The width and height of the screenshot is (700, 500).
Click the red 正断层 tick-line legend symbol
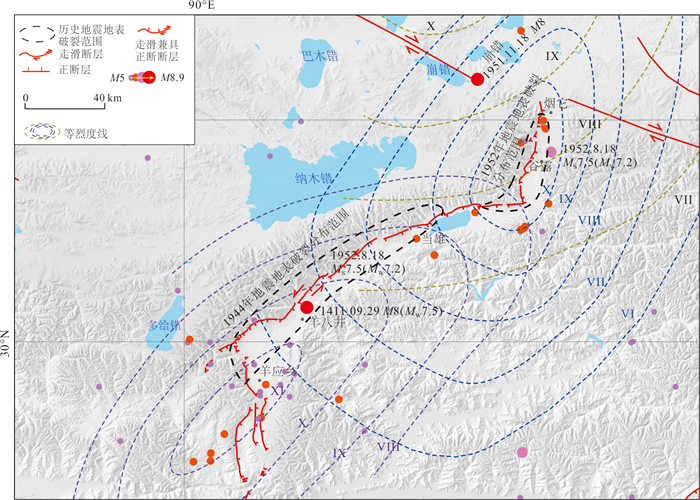click(x=36, y=70)
